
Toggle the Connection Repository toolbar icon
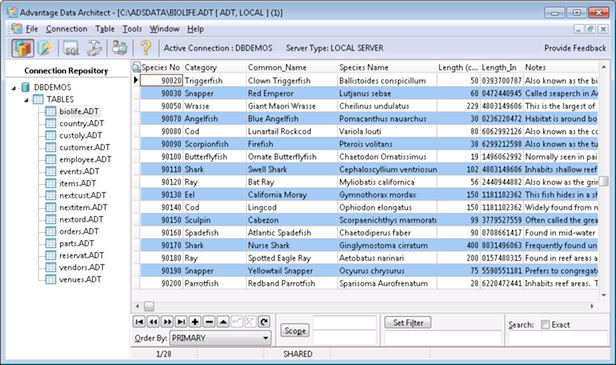[x=23, y=48]
